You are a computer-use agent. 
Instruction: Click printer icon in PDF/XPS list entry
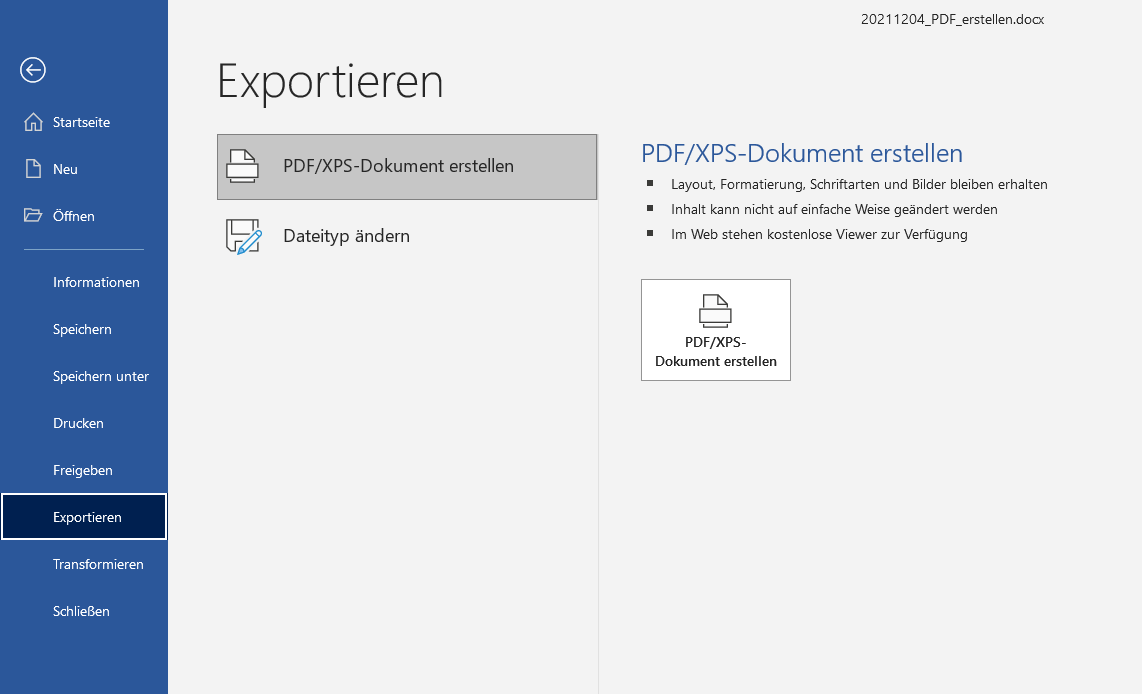(243, 166)
